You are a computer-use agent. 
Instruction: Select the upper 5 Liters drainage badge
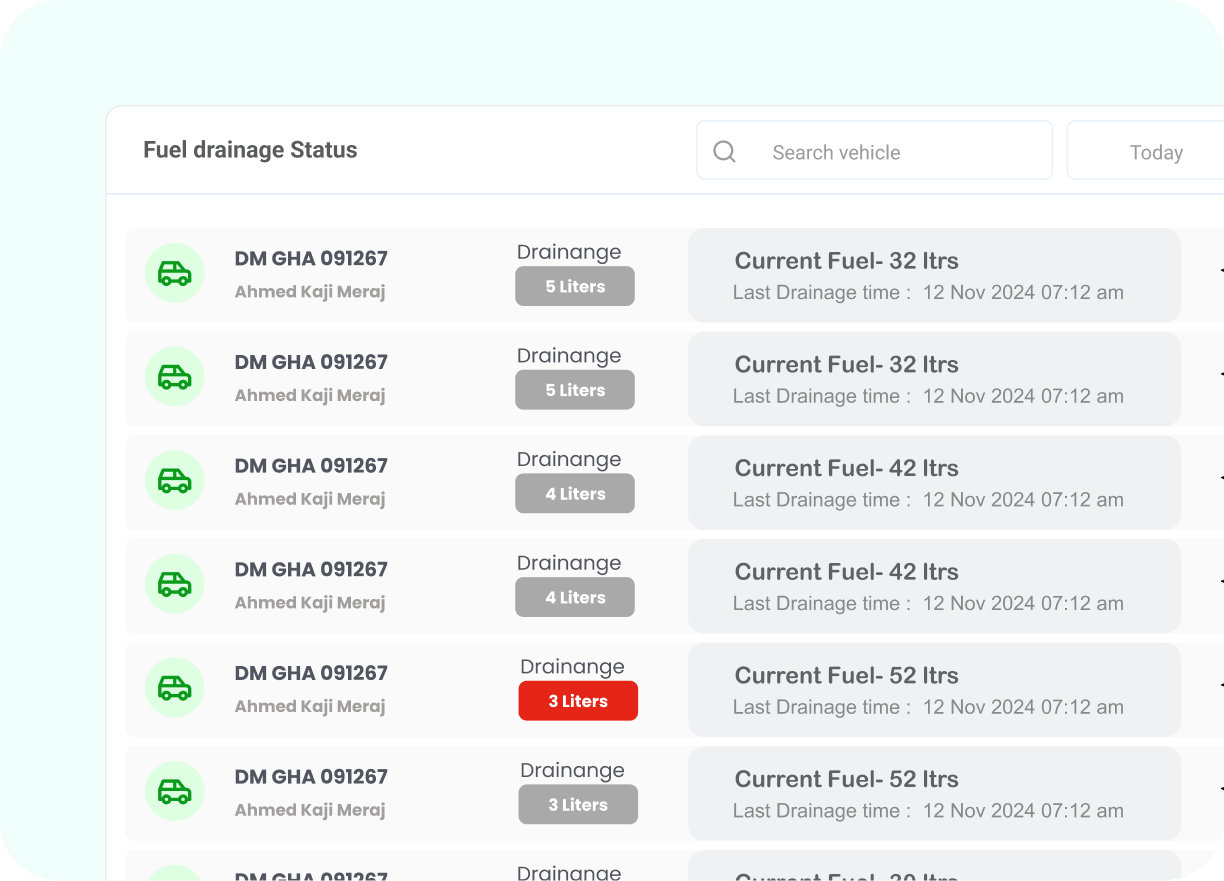(x=575, y=286)
